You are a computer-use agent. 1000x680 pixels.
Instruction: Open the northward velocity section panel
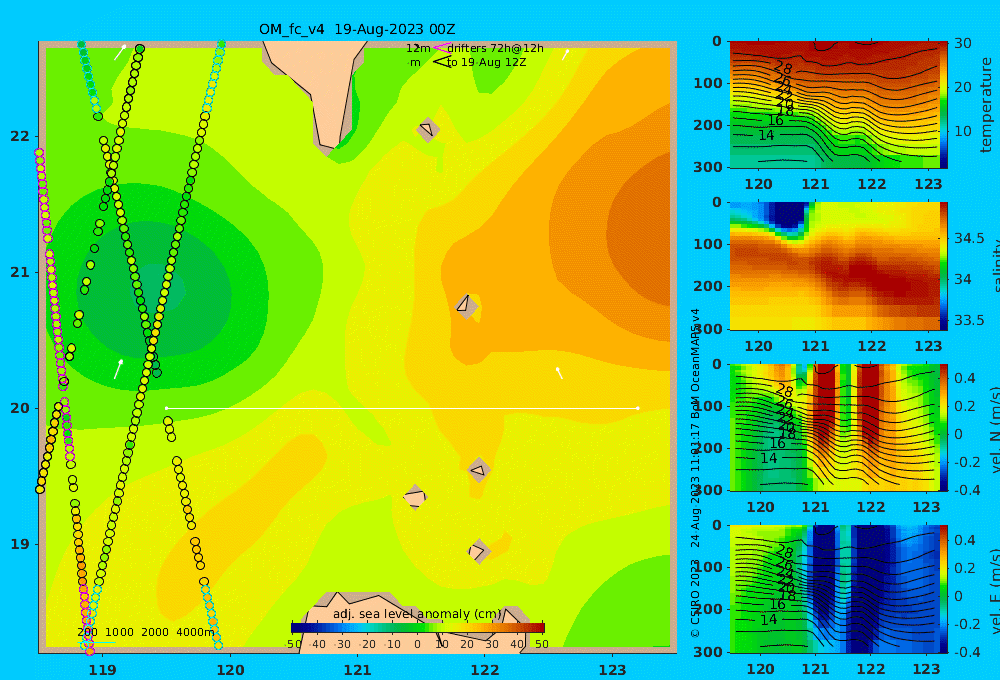tap(834, 427)
